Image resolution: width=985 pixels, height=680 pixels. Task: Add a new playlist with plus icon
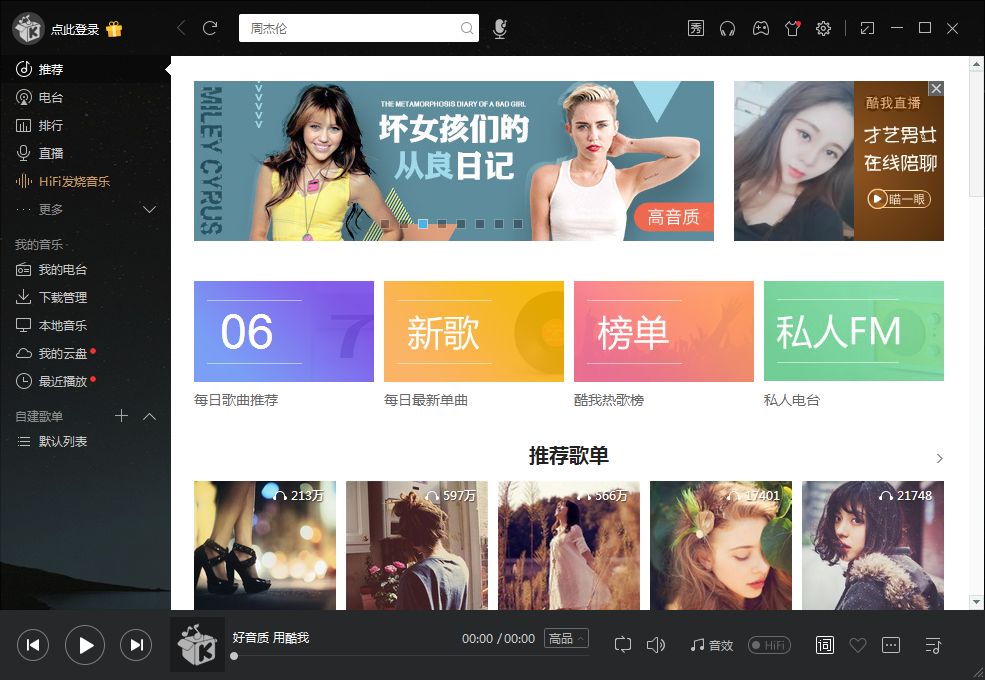click(x=121, y=416)
